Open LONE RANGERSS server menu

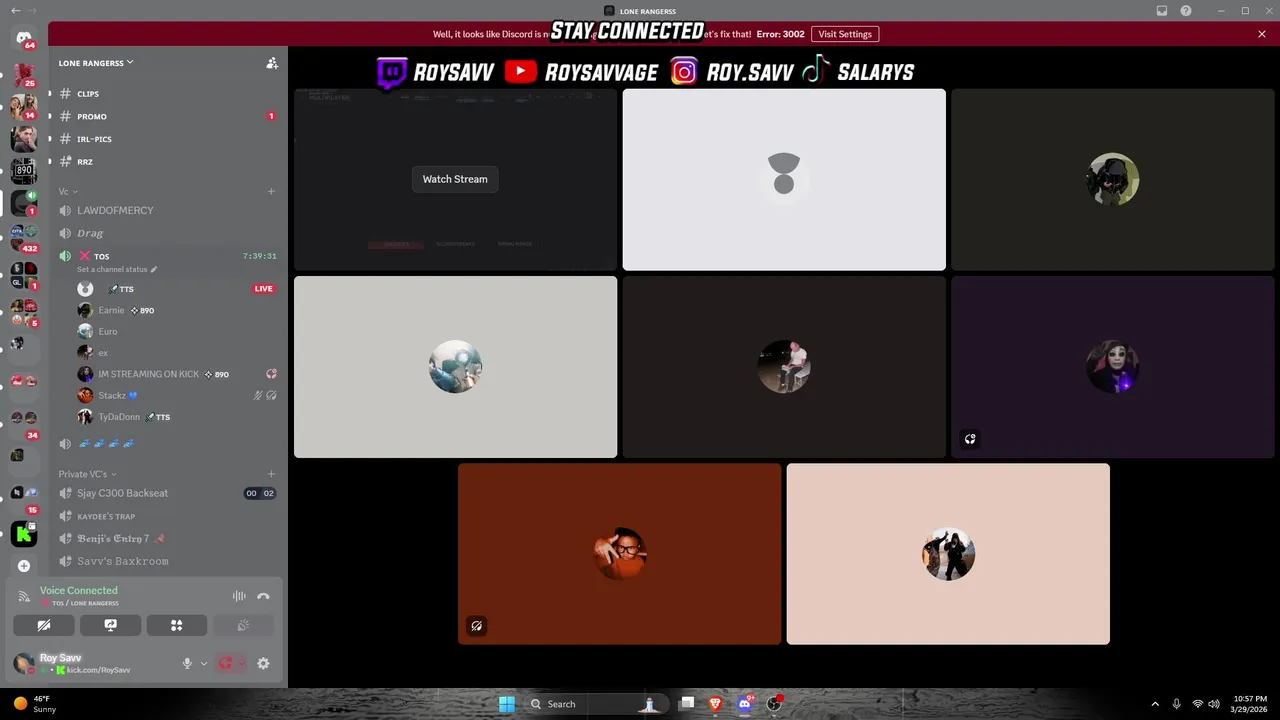[x=96, y=63]
